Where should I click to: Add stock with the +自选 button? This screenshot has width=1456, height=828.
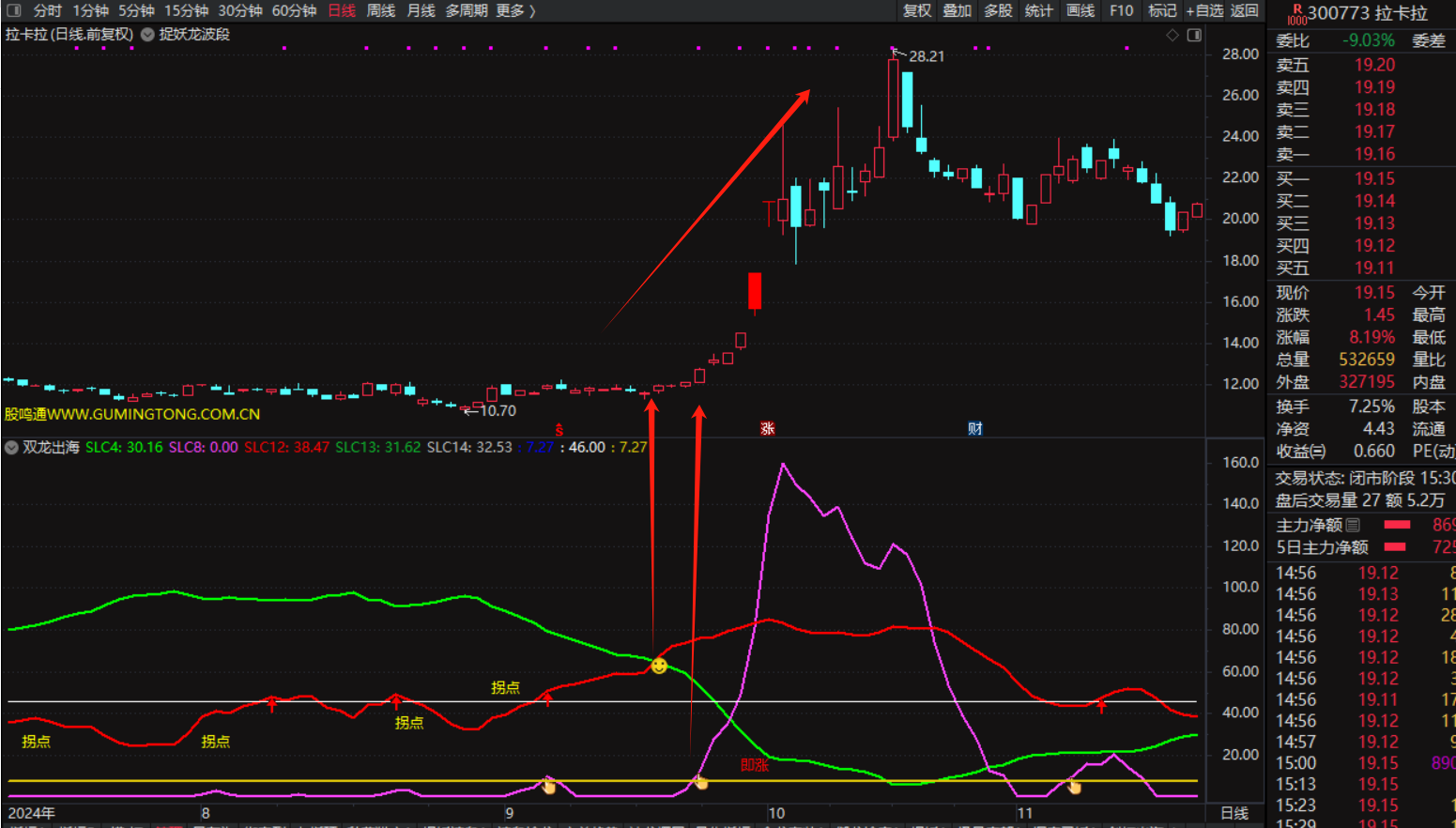(x=1204, y=10)
